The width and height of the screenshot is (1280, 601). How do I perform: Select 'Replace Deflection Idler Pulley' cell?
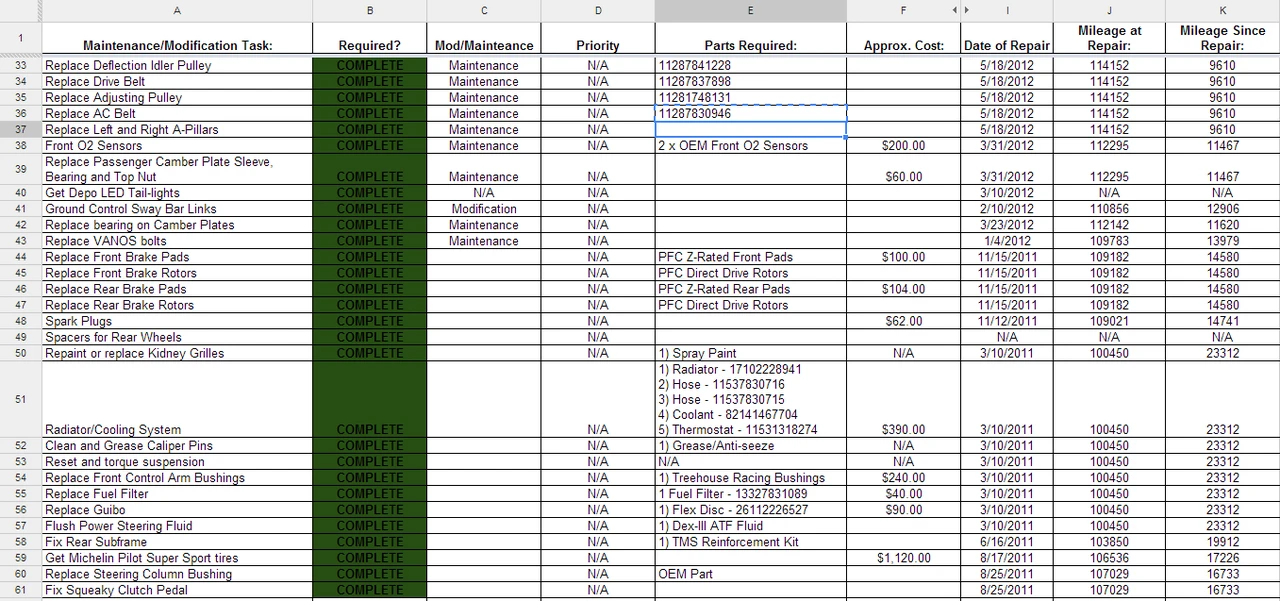(x=177, y=65)
